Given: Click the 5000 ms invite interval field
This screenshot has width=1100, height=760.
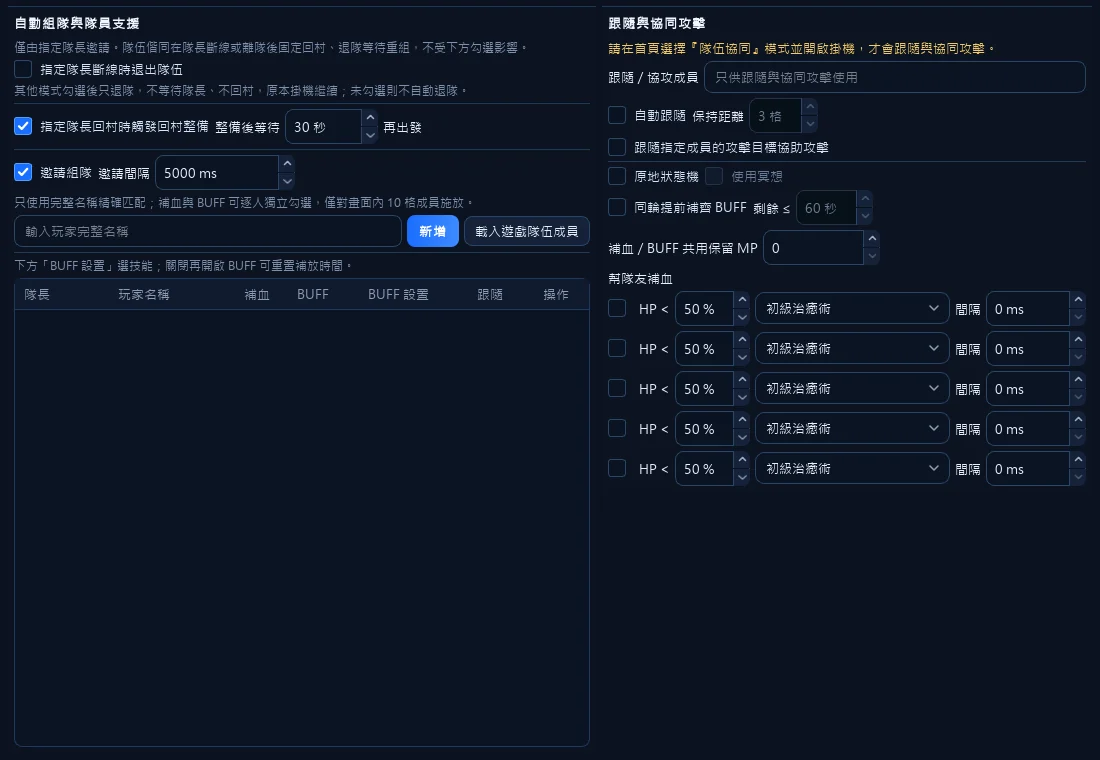Looking at the screenshot, I should [x=217, y=173].
